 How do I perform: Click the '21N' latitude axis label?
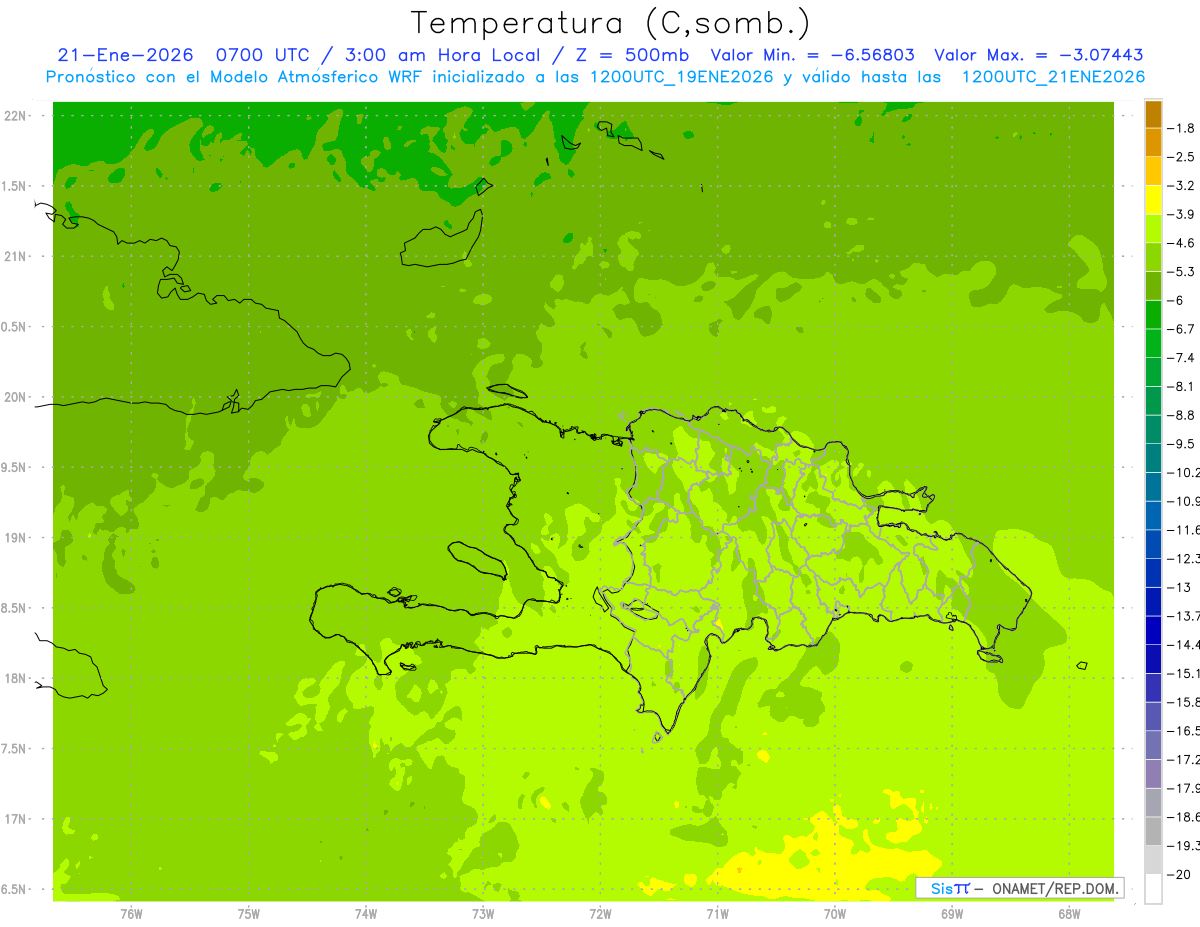[17, 257]
